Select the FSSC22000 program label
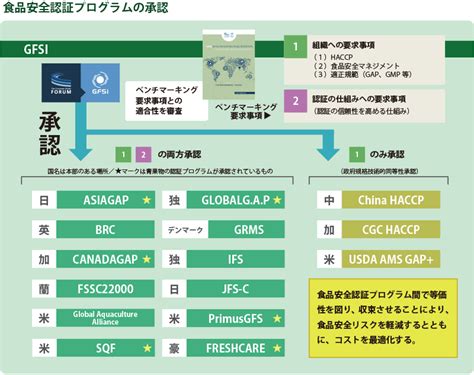 106,289
